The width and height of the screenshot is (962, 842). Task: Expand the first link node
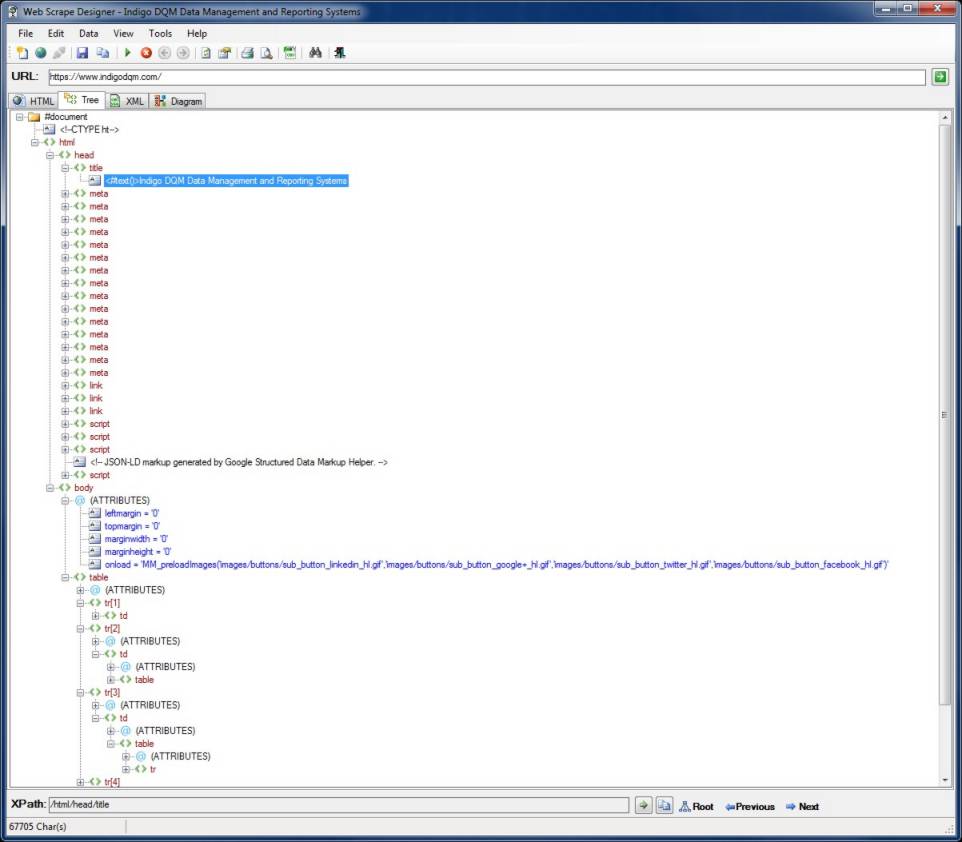[x=66, y=385]
